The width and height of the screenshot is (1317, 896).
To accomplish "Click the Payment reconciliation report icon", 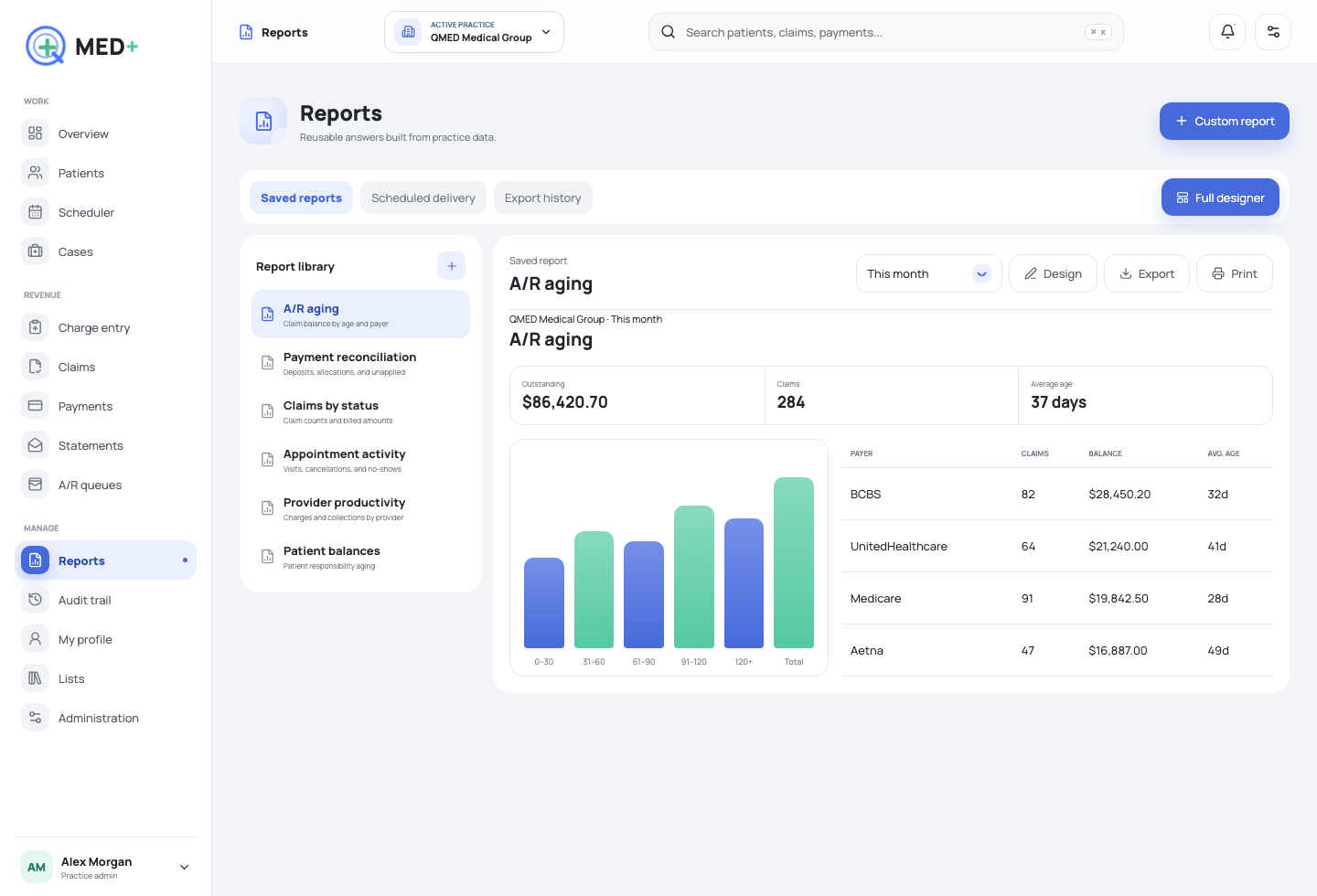I will point(267,363).
